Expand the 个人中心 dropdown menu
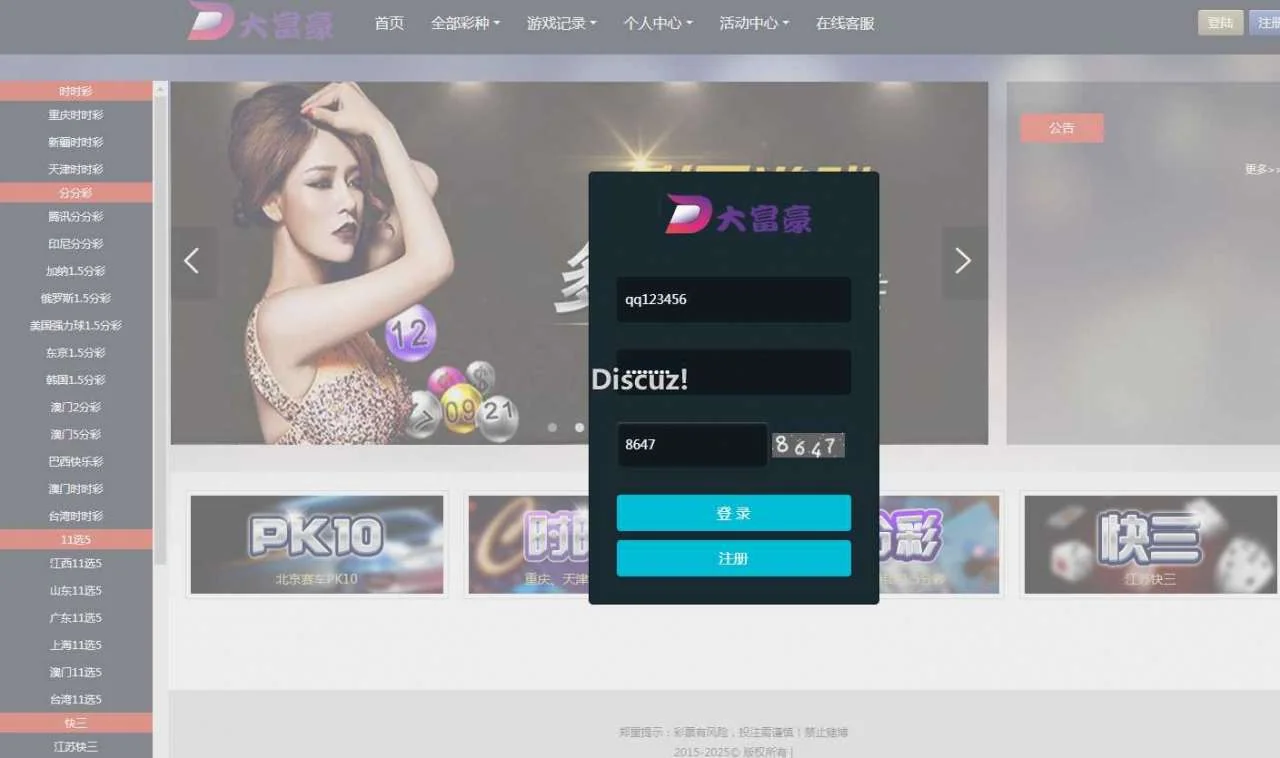Viewport: 1280px width, 758px height. pyautogui.click(x=657, y=23)
